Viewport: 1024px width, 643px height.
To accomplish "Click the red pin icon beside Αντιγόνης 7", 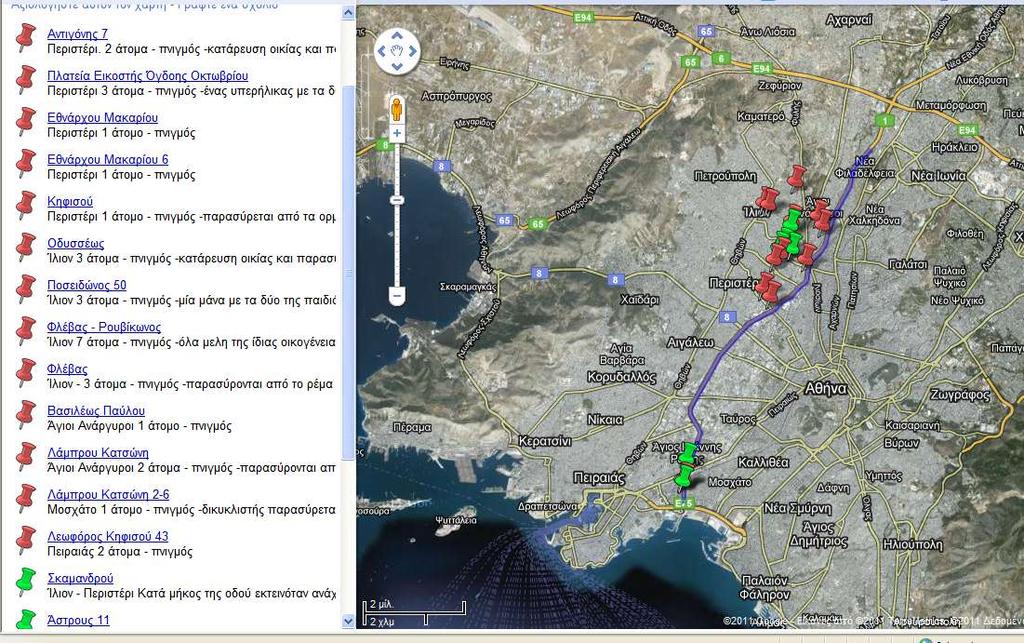I will tap(25, 37).
